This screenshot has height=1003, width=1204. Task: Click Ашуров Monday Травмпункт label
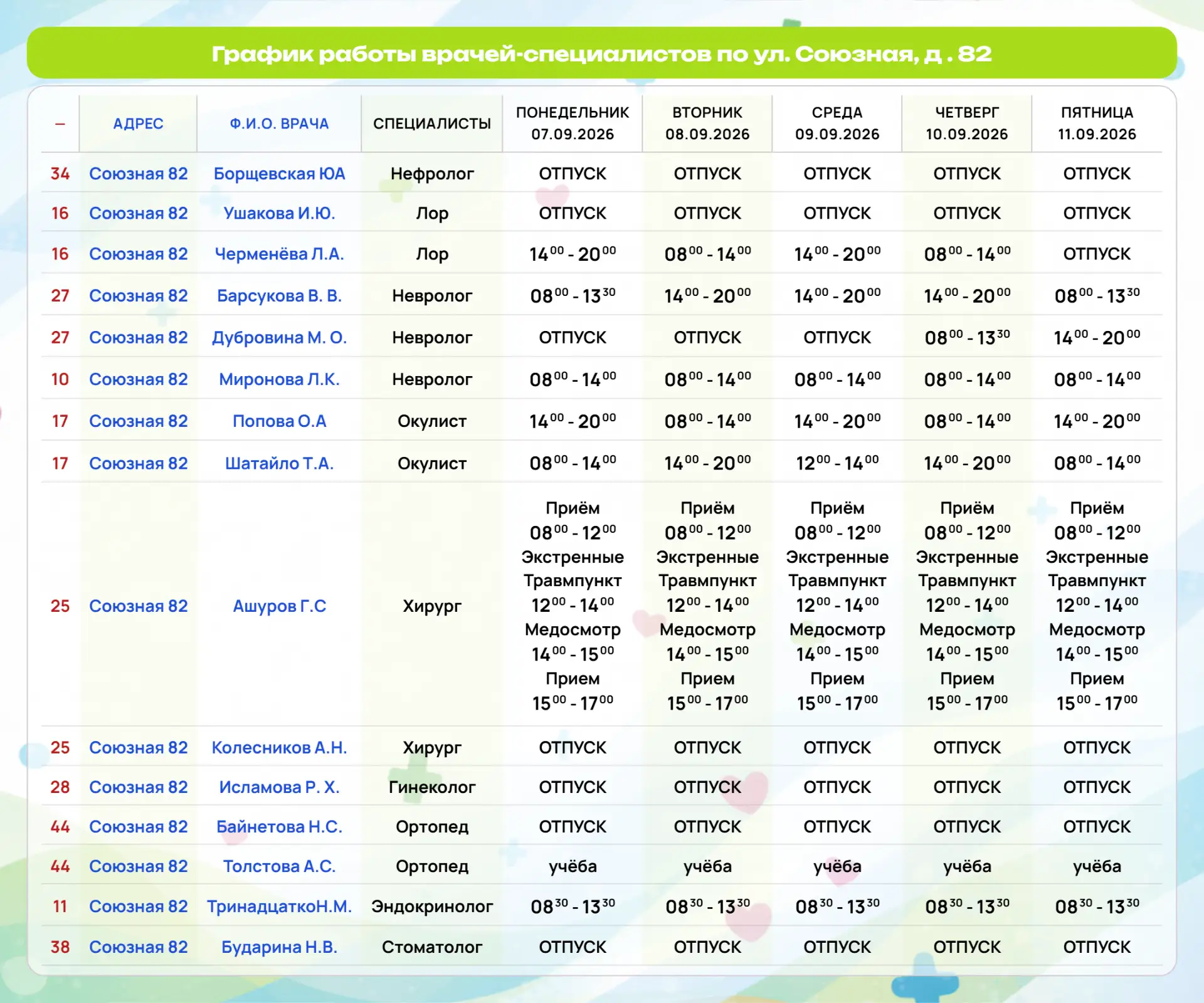click(573, 580)
